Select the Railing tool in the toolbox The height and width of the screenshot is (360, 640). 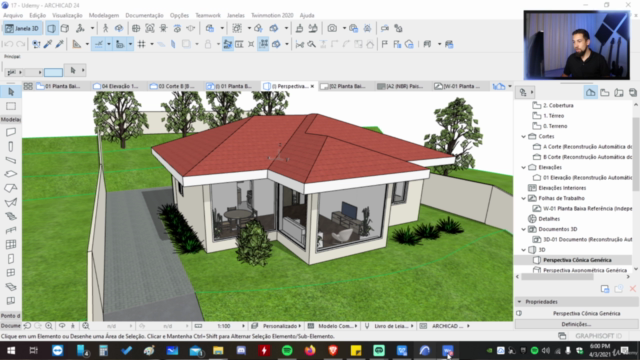[11, 230]
